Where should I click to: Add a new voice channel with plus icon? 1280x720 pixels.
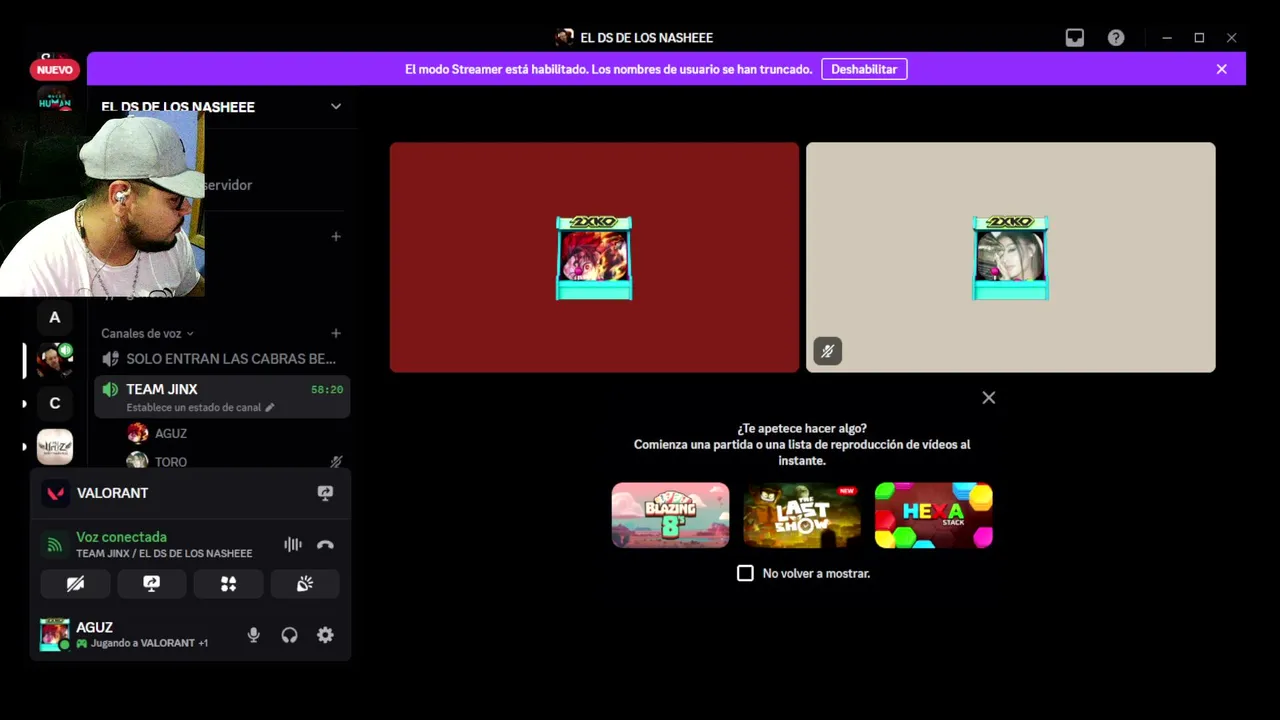click(336, 333)
